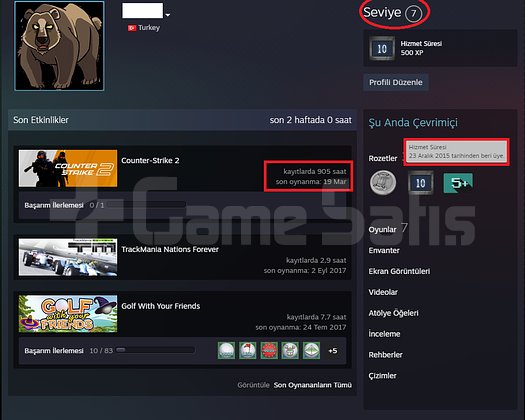Viewport: 525px width, 420px height.
Task: Expand the dropdown arrow beside the username
Action: 168,15
